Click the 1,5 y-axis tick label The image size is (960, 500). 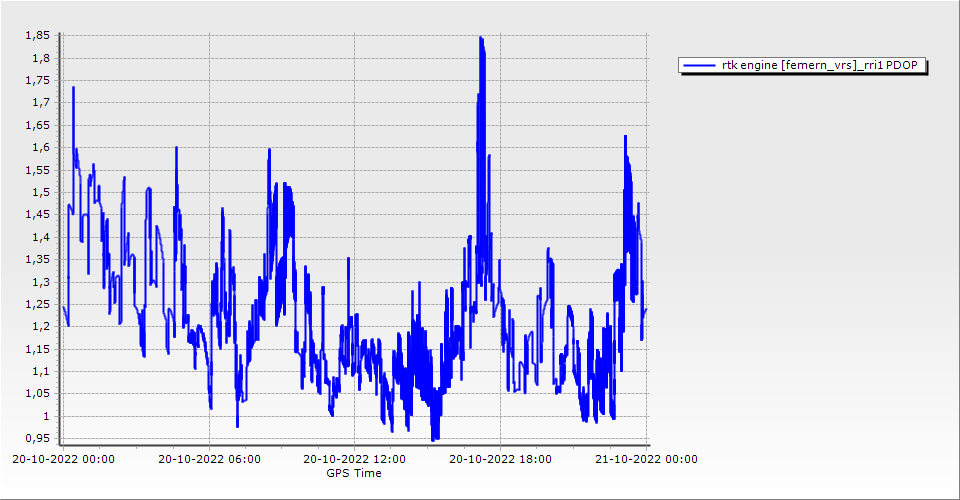click(40, 192)
